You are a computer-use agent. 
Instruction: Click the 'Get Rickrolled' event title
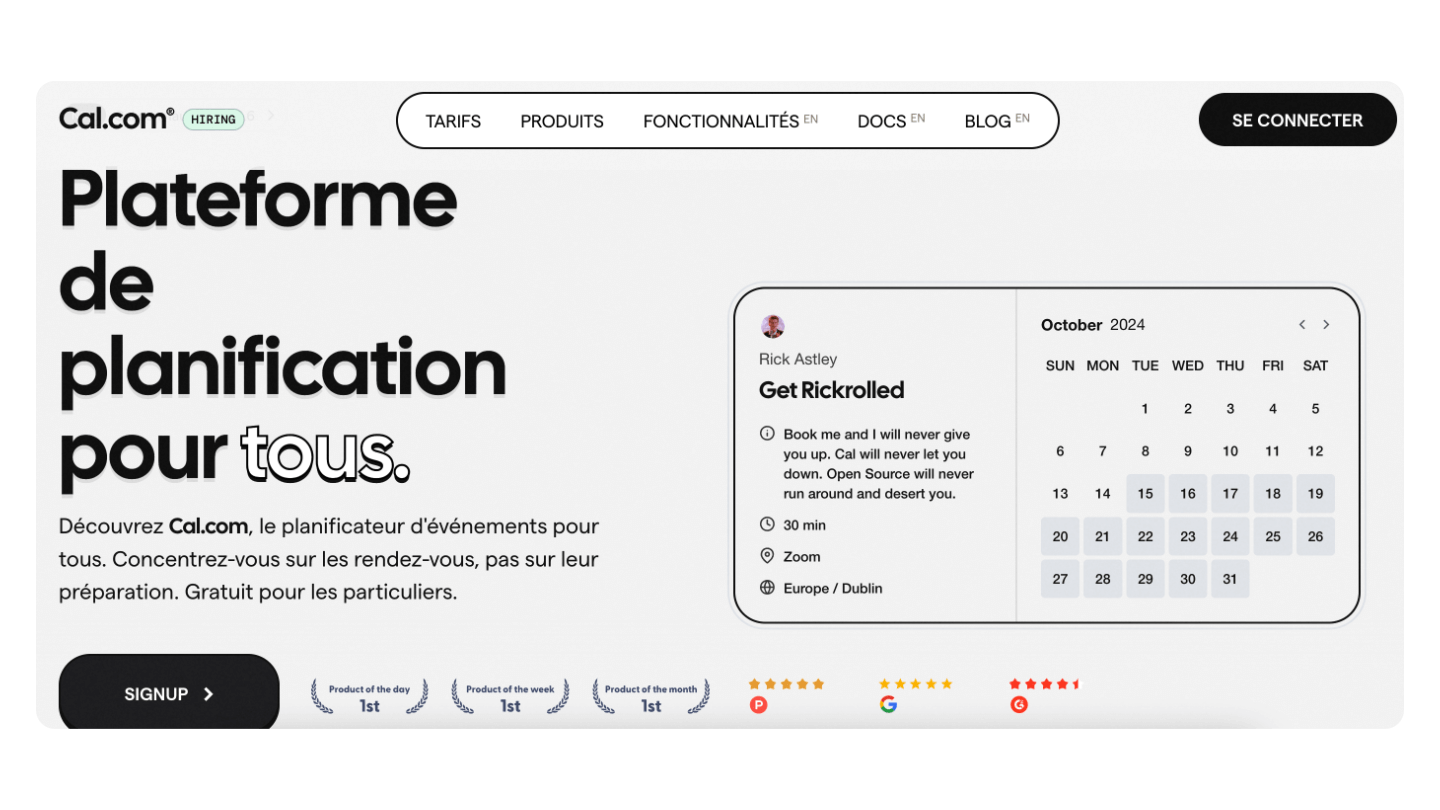click(831, 390)
